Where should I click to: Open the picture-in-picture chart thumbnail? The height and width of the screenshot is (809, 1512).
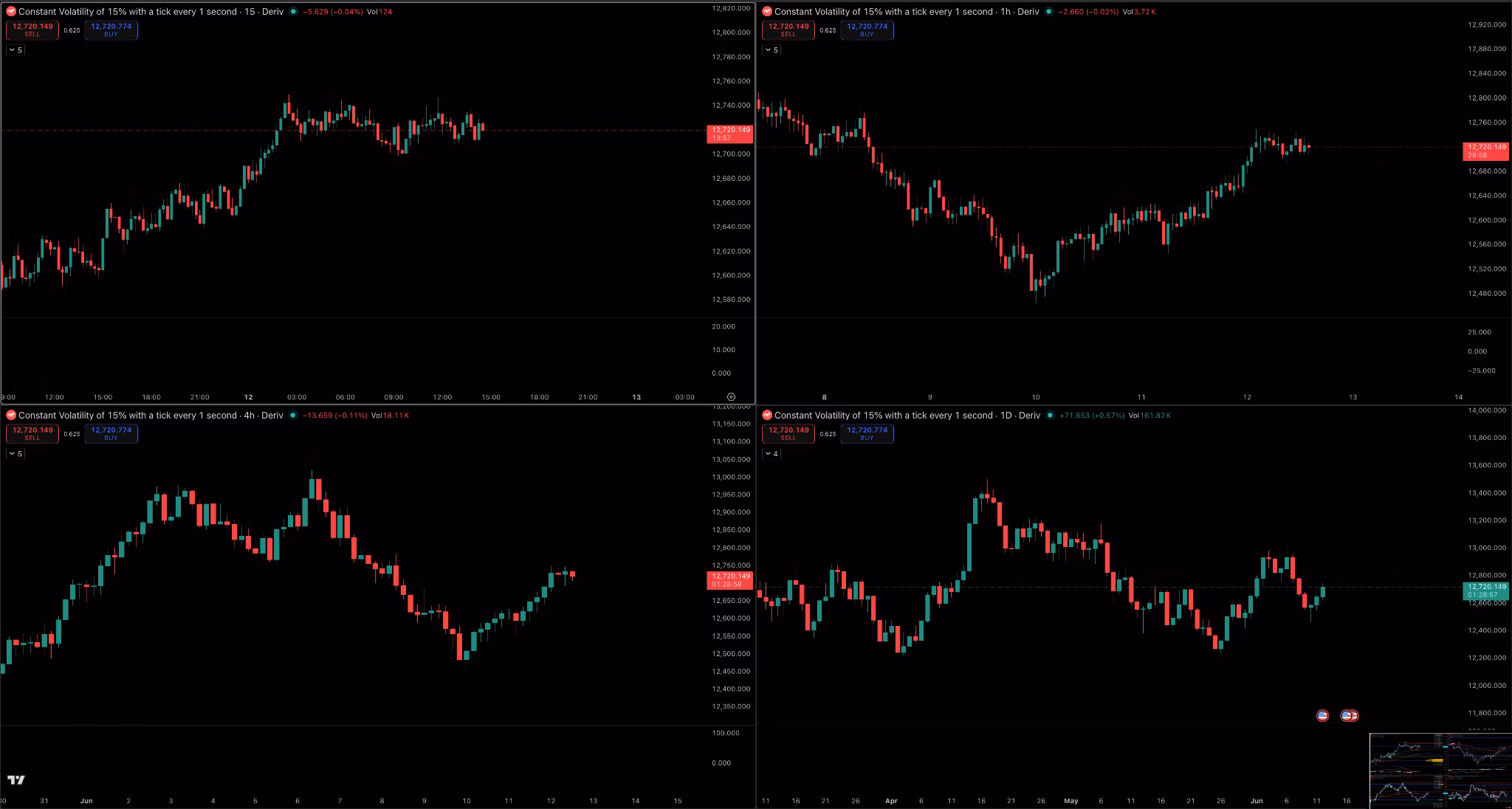1440,771
